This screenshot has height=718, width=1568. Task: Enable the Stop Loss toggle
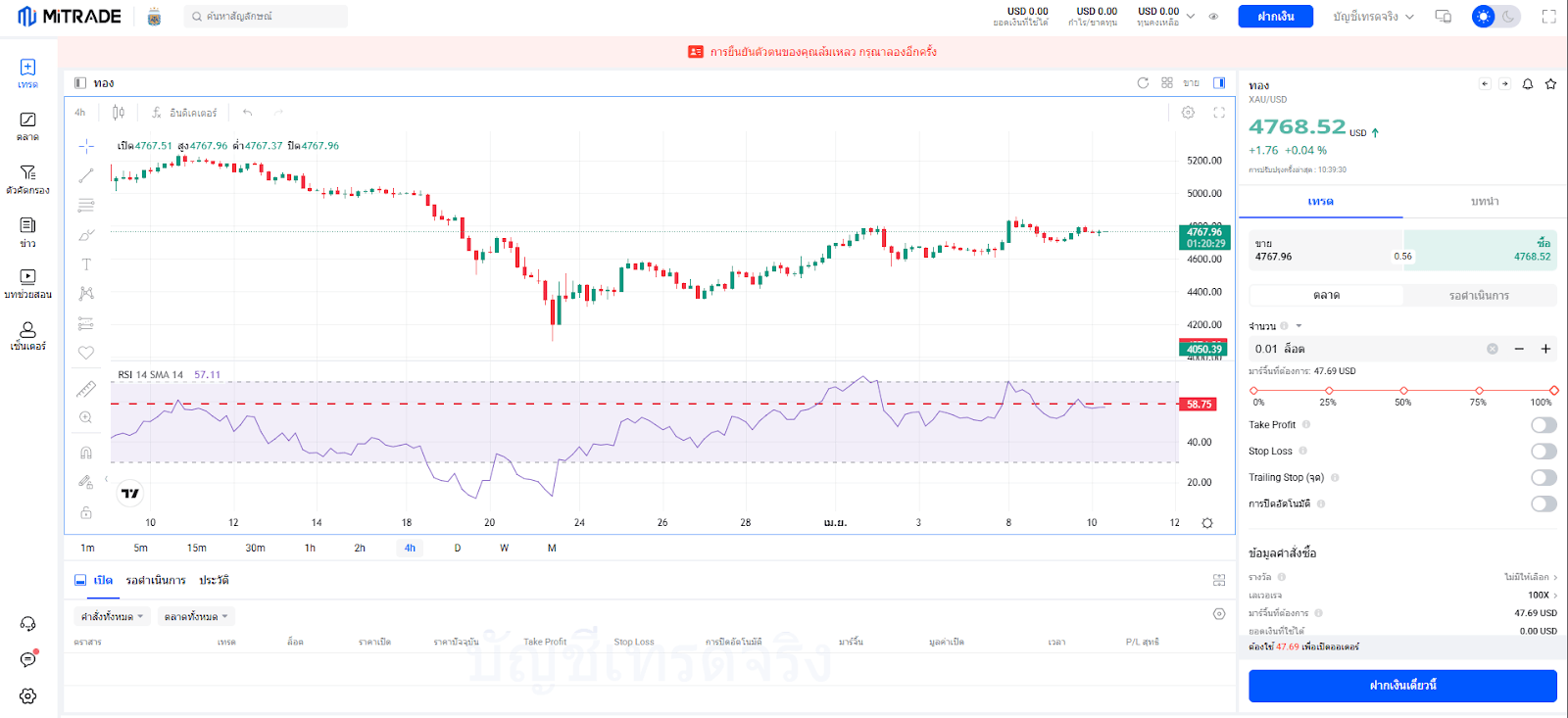point(1543,452)
